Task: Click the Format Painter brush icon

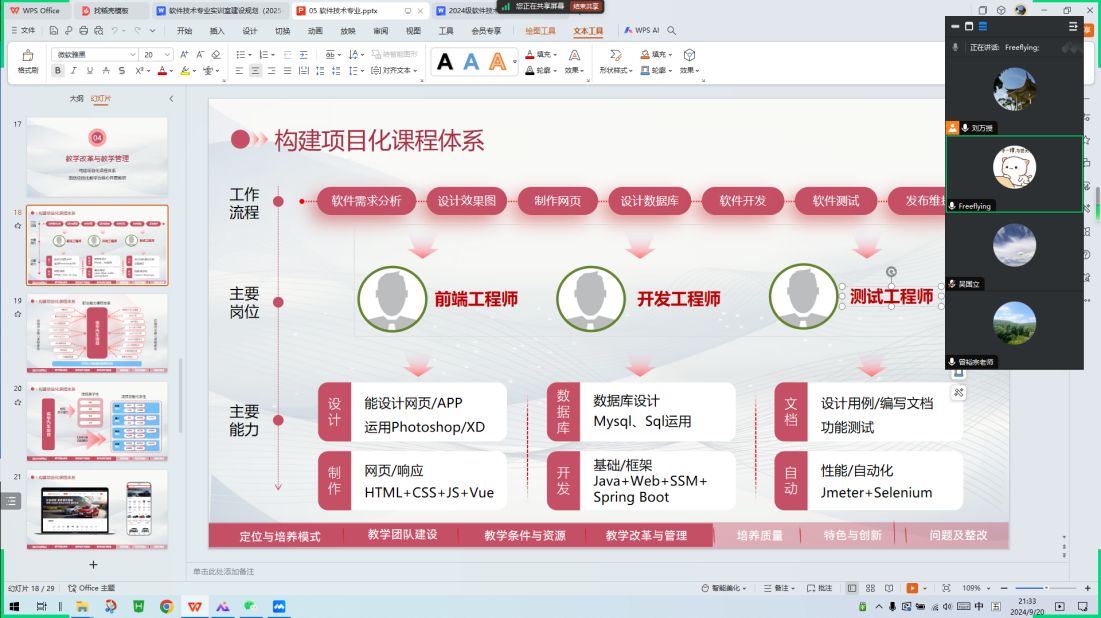Action: coord(28,55)
